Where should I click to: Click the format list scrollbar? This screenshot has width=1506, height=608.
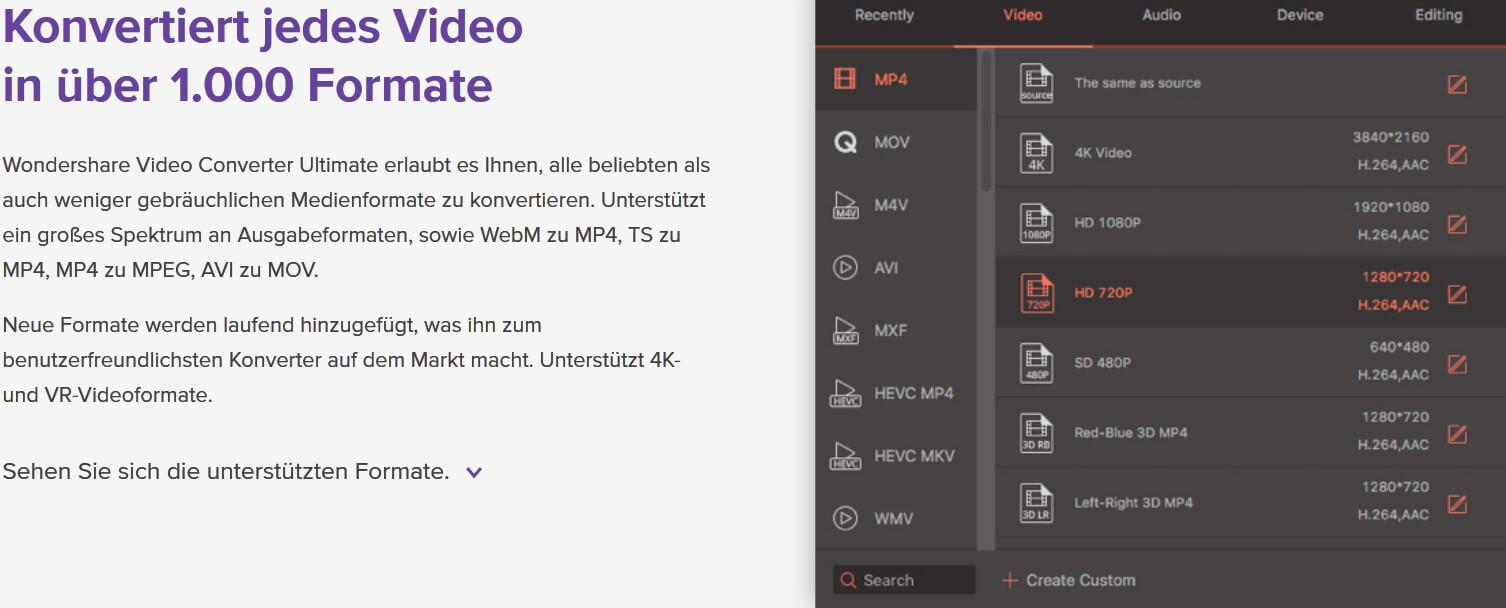pyautogui.click(x=986, y=120)
